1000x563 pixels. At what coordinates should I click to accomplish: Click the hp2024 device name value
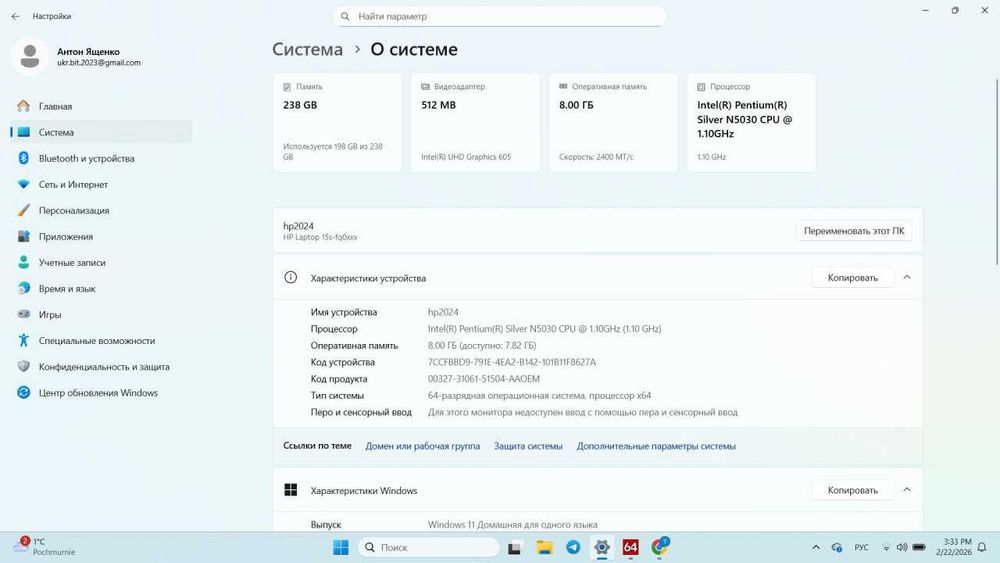tap(443, 312)
